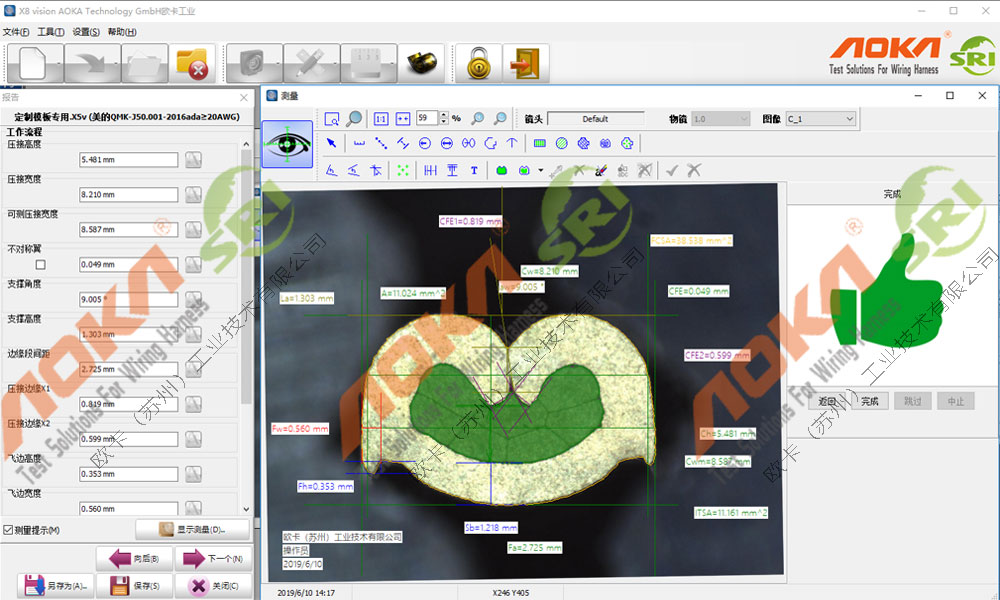Viewport: 1000px width, 600px height.
Task: Click the 返回 button in result panel
Action: click(827, 401)
